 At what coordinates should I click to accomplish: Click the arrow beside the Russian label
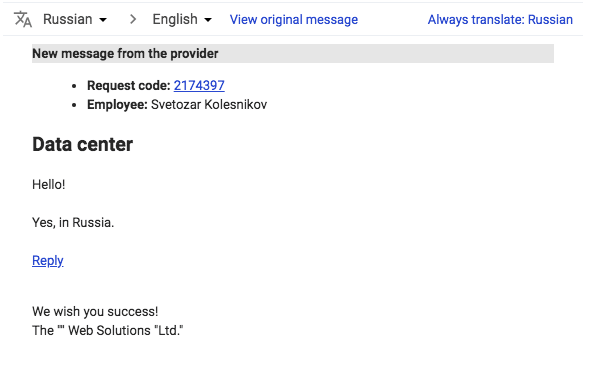(103, 20)
